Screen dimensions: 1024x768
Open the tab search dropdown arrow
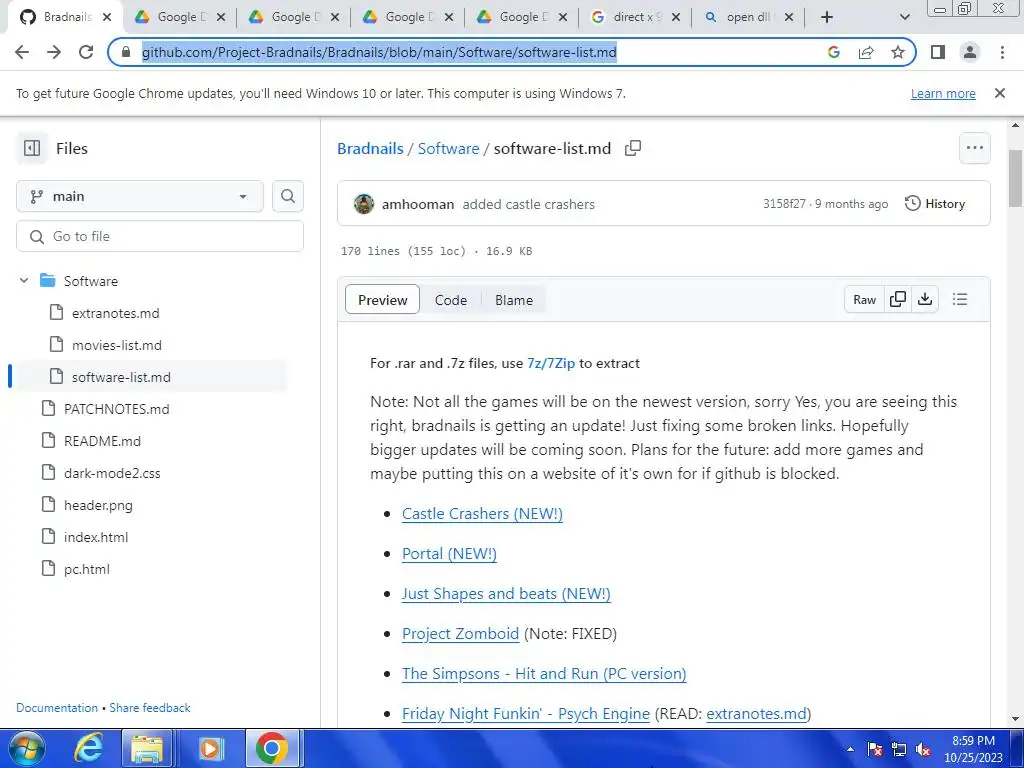coord(904,18)
